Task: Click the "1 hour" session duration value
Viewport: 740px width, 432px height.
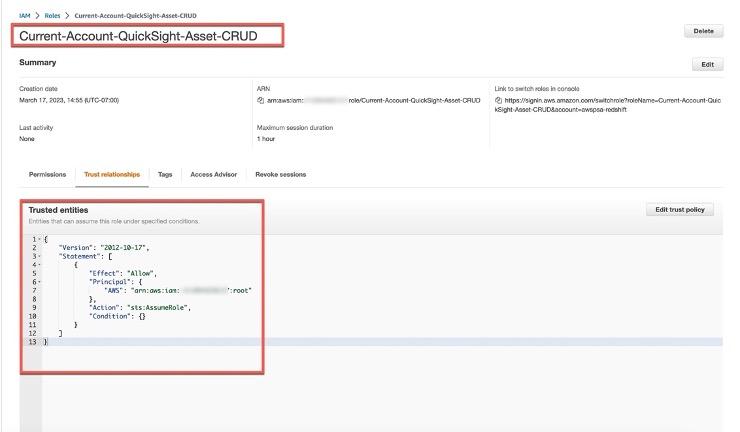Action: (266, 139)
